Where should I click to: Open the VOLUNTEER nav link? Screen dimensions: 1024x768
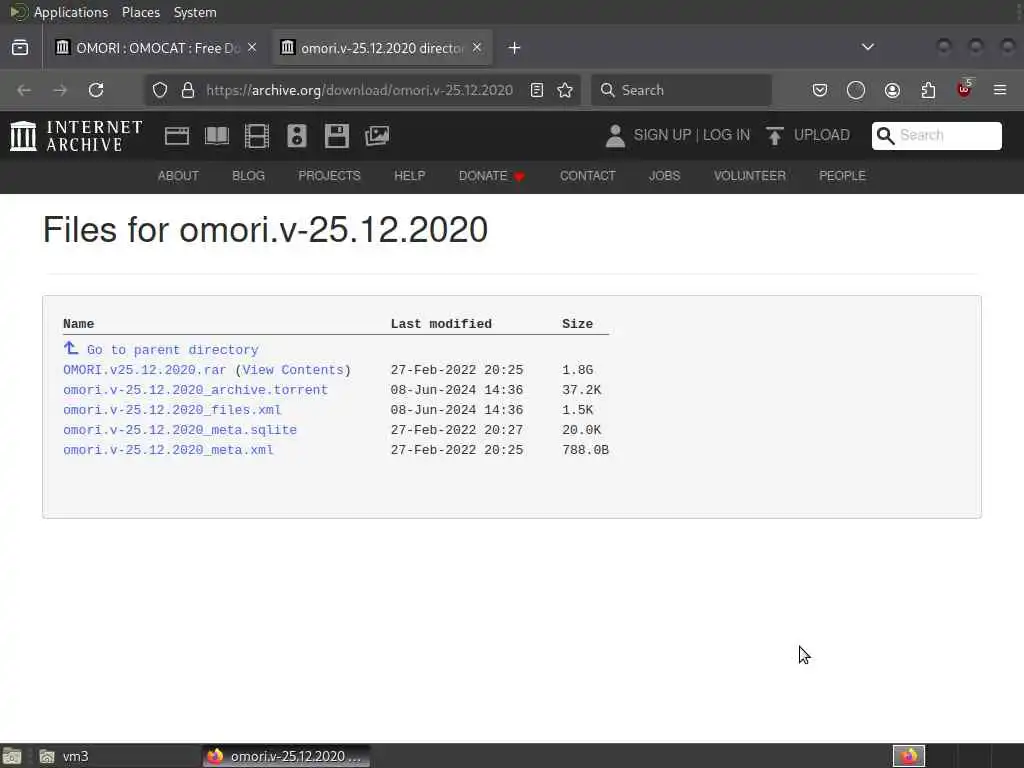click(750, 176)
